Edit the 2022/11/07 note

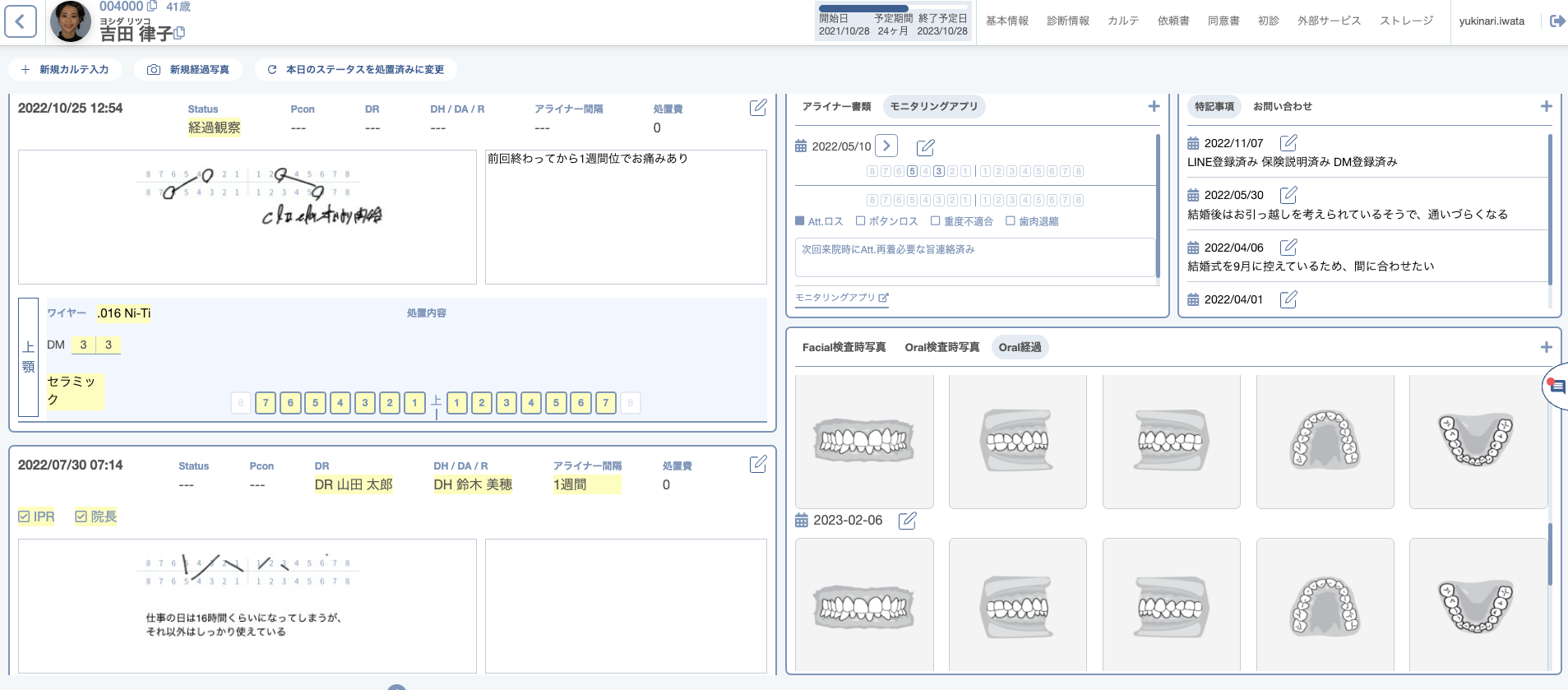(1288, 143)
